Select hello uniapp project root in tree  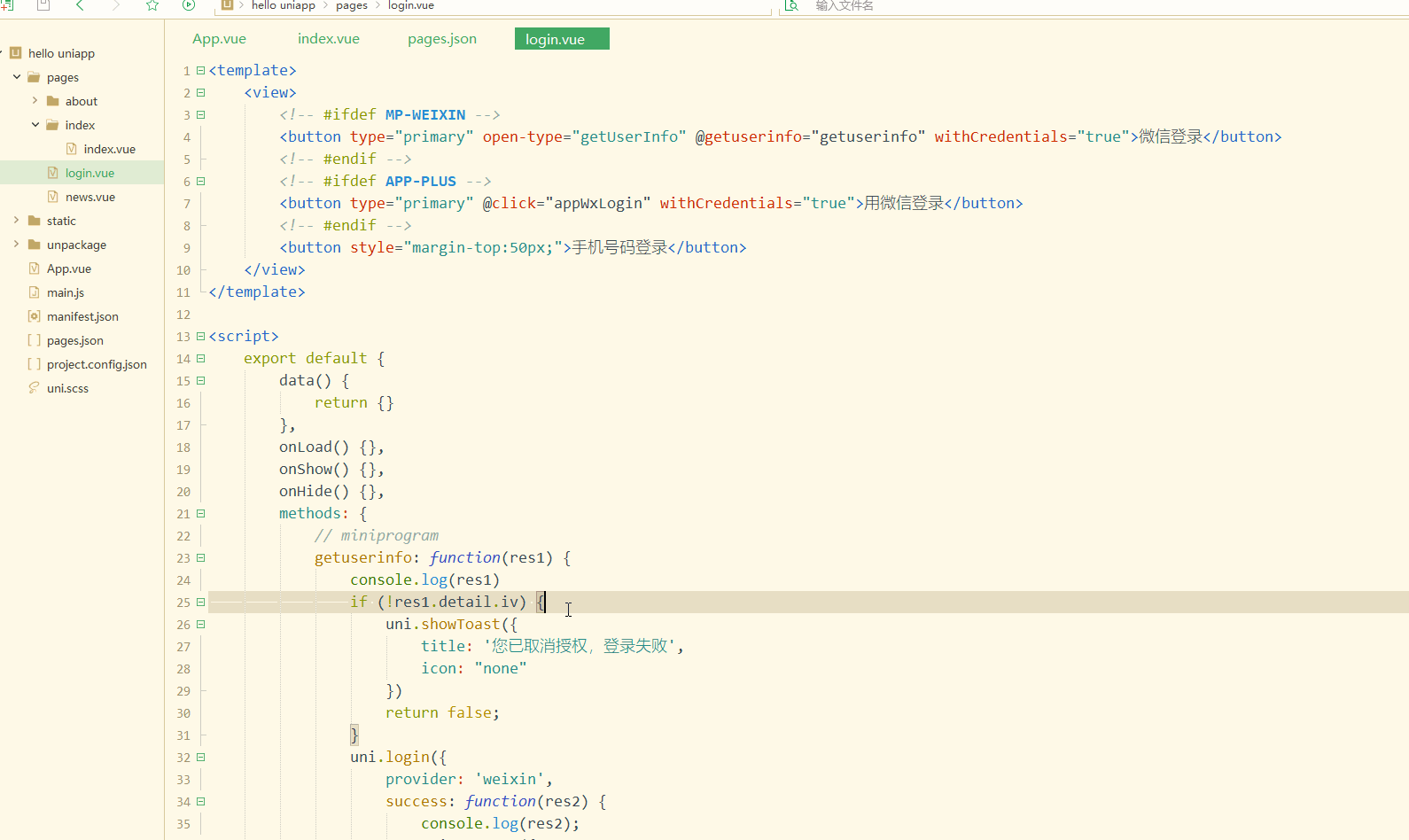[x=62, y=53]
